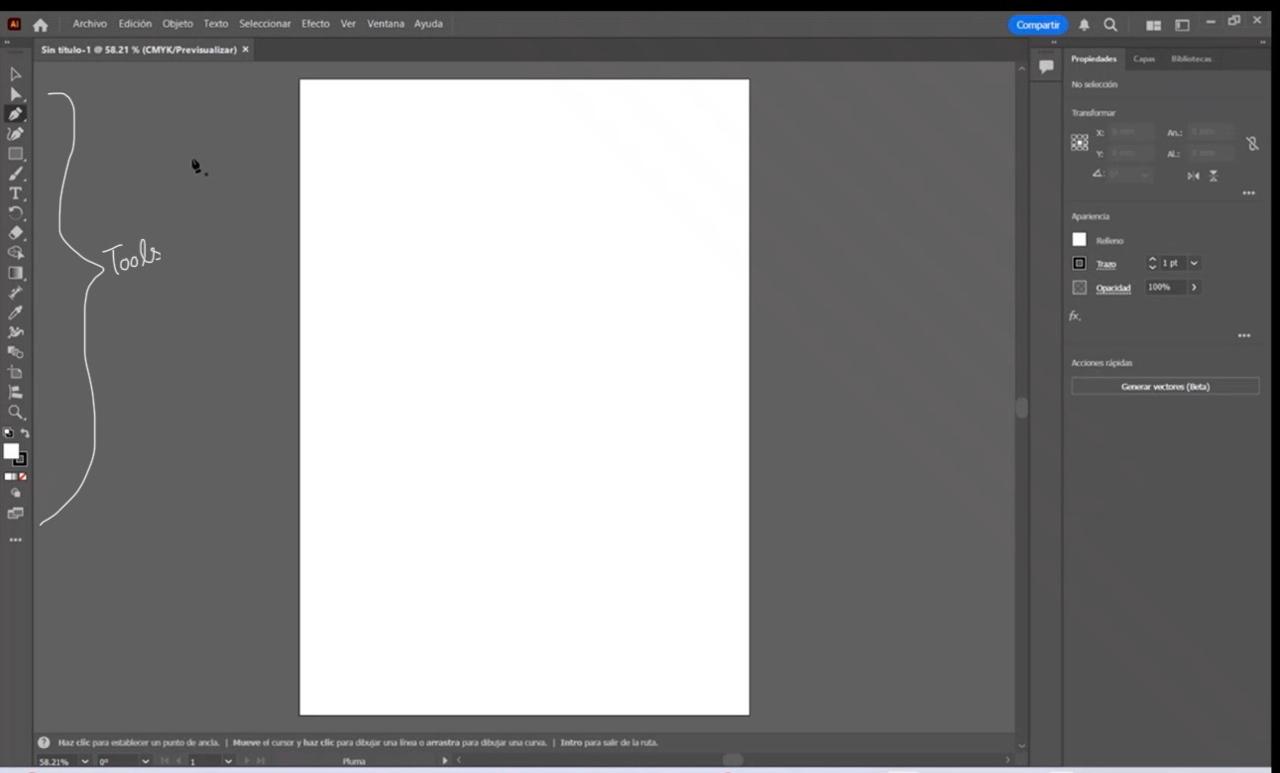Click the flip vertical icon in Transformar
The image size is (1280, 773).
tap(1213, 175)
